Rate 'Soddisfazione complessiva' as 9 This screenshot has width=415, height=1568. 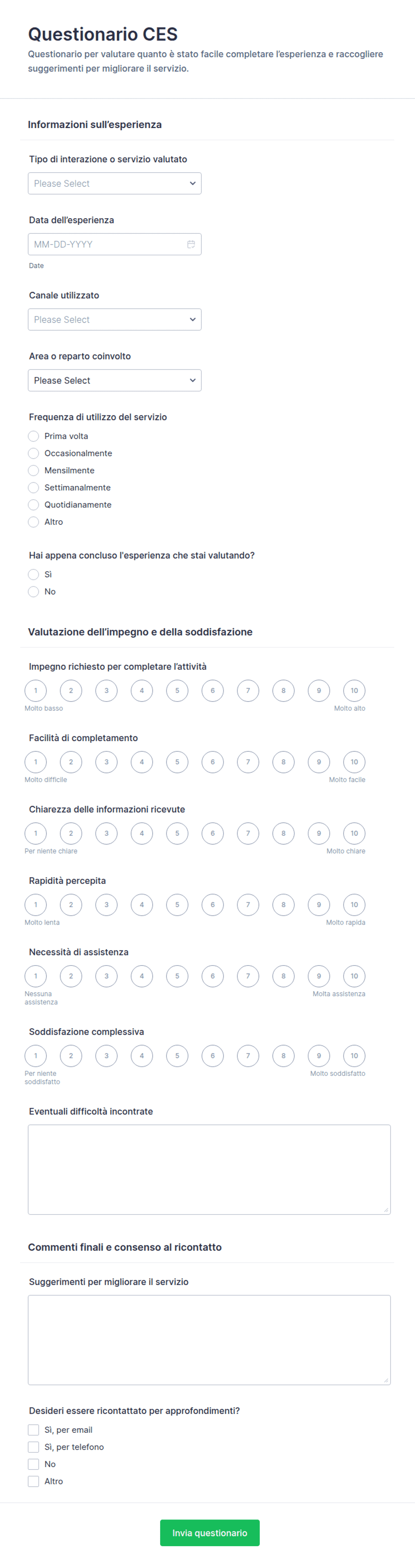tap(319, 1056)
